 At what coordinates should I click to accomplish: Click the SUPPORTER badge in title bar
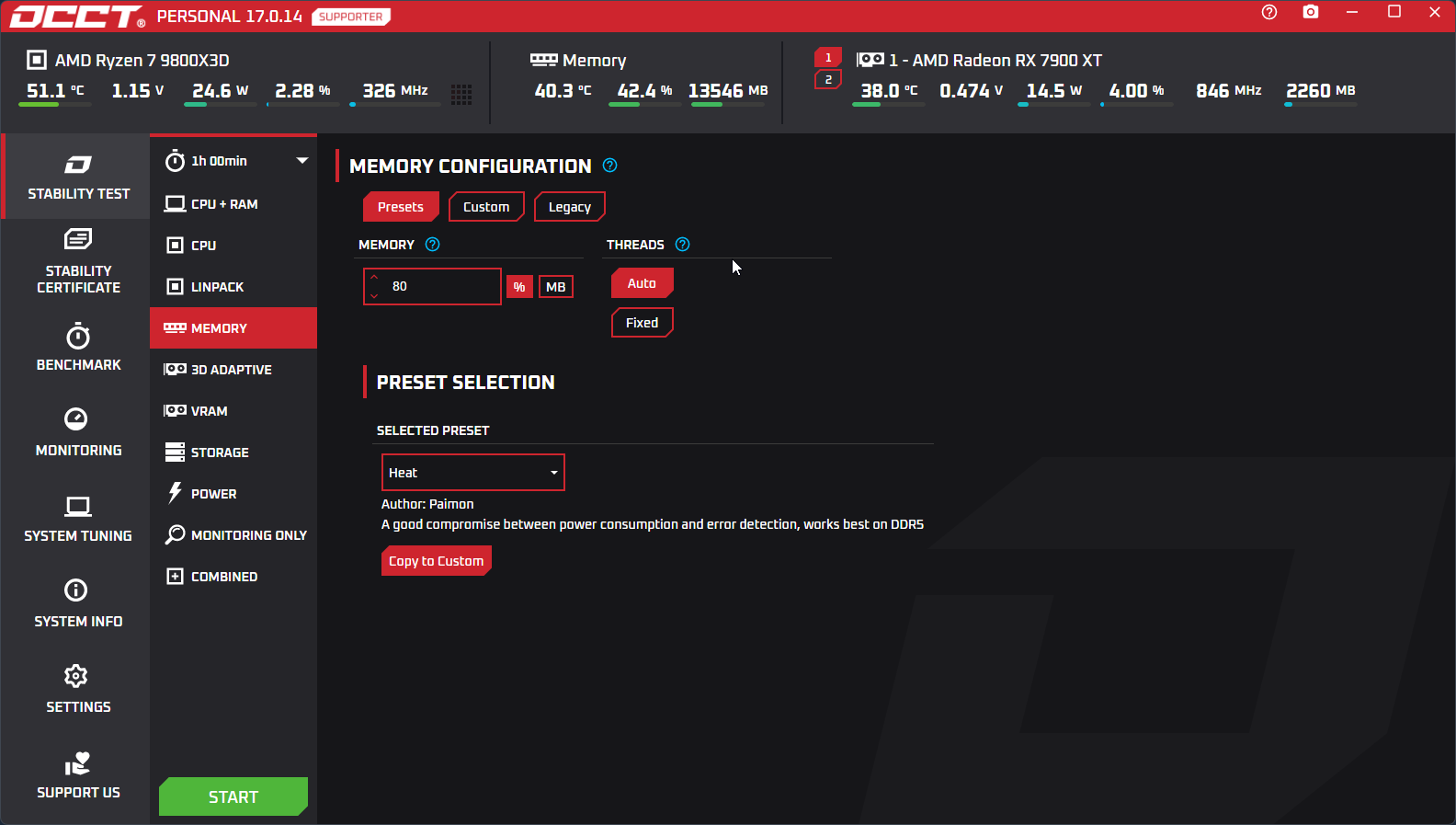pyautogui.click(x=351, y=17)
